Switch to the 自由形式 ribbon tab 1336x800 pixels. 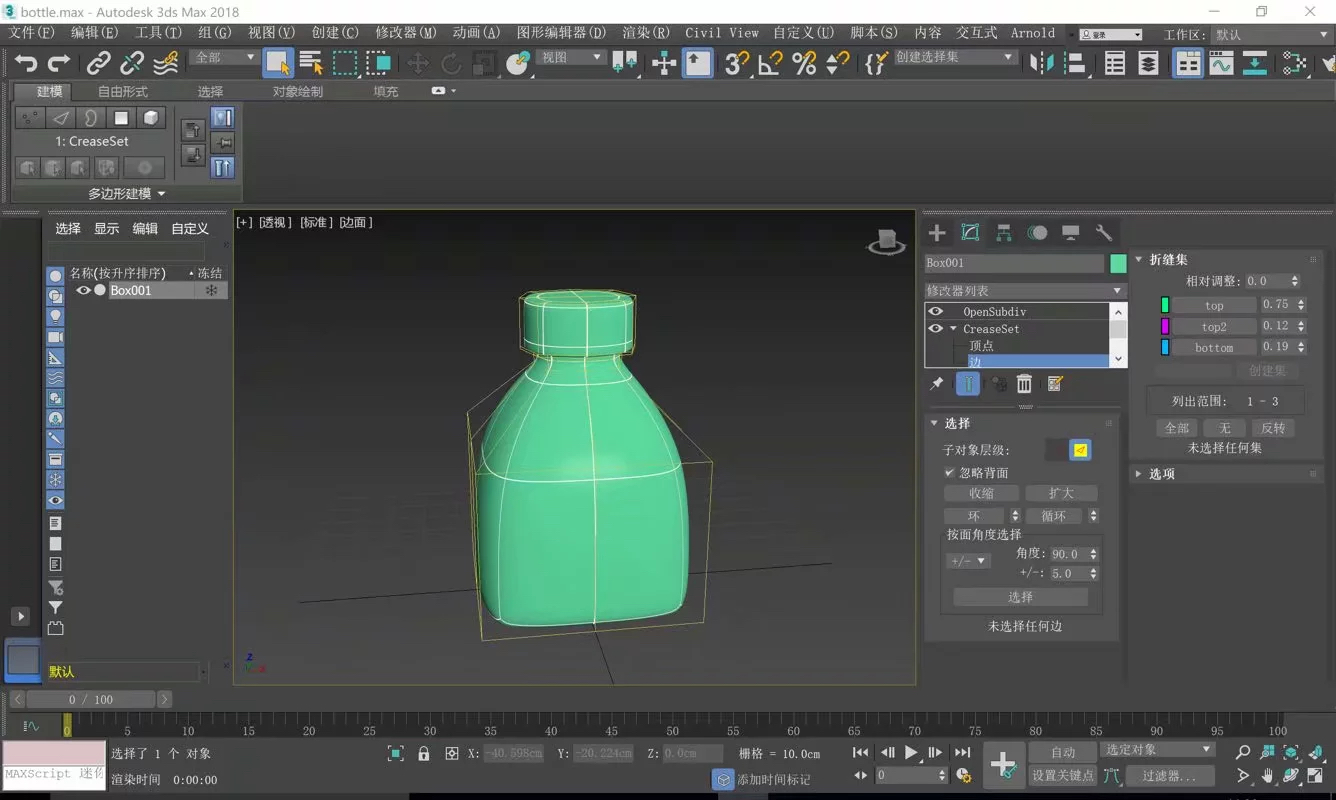(122, 92)
